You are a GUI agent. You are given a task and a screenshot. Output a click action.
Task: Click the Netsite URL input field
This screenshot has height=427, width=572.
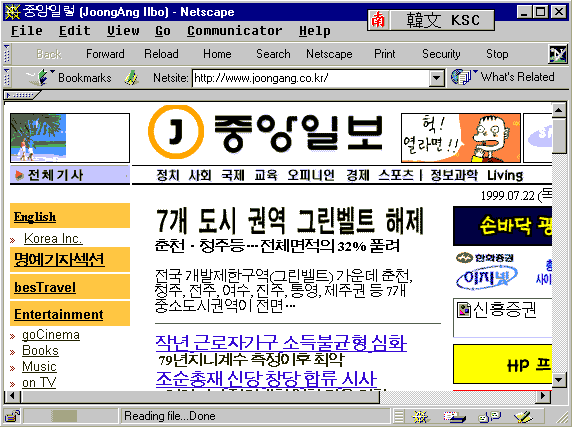click(x=311, y=78)
